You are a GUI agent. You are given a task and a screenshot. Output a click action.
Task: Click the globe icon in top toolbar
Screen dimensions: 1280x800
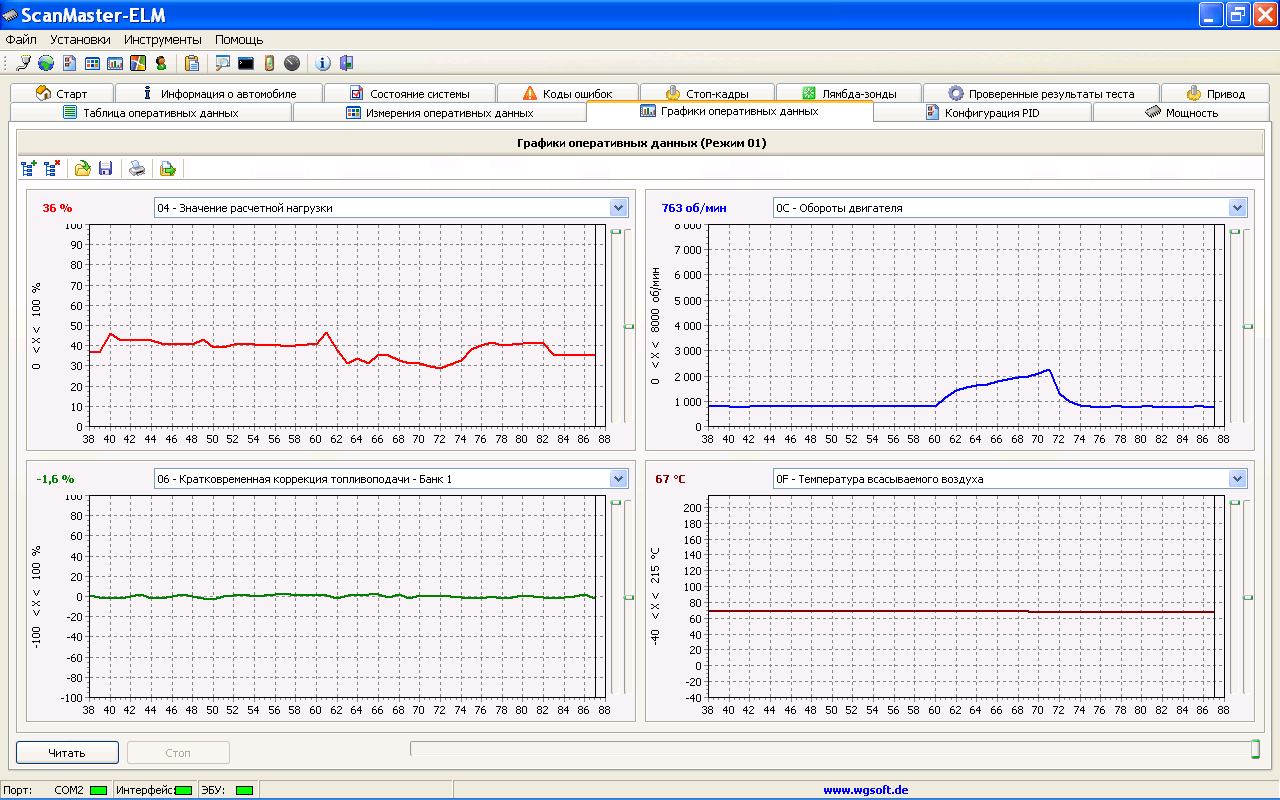point(46,63)
